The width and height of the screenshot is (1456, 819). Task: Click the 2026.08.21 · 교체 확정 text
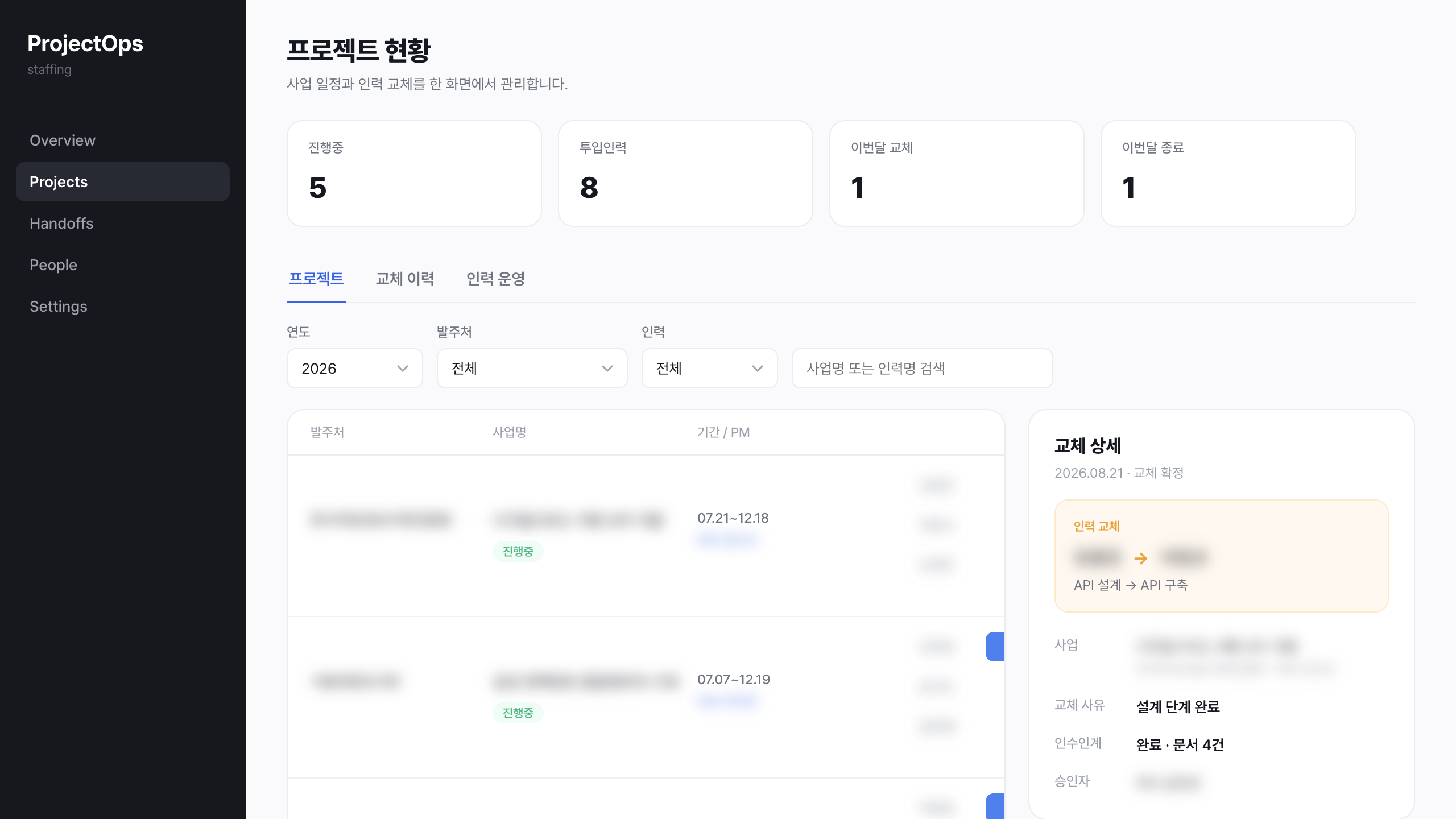coord(1119,473)
